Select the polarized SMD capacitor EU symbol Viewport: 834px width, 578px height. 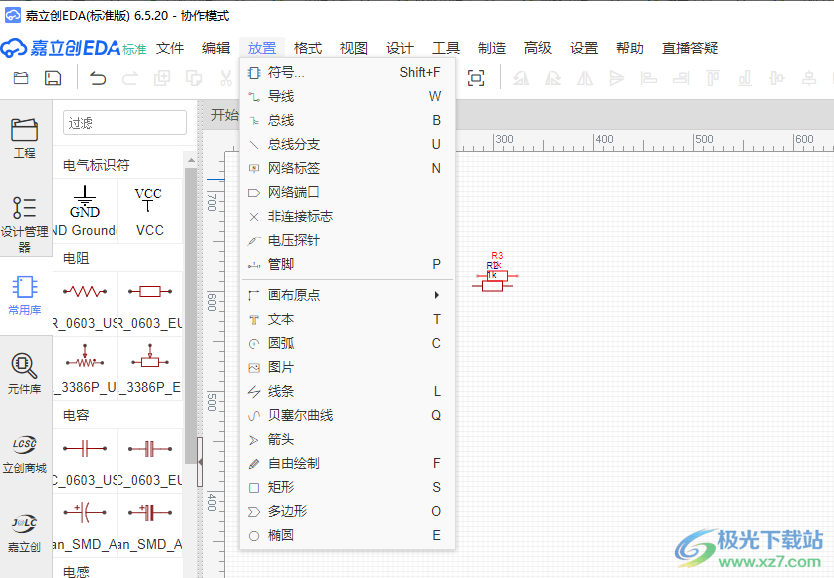[x=149, y=524]
